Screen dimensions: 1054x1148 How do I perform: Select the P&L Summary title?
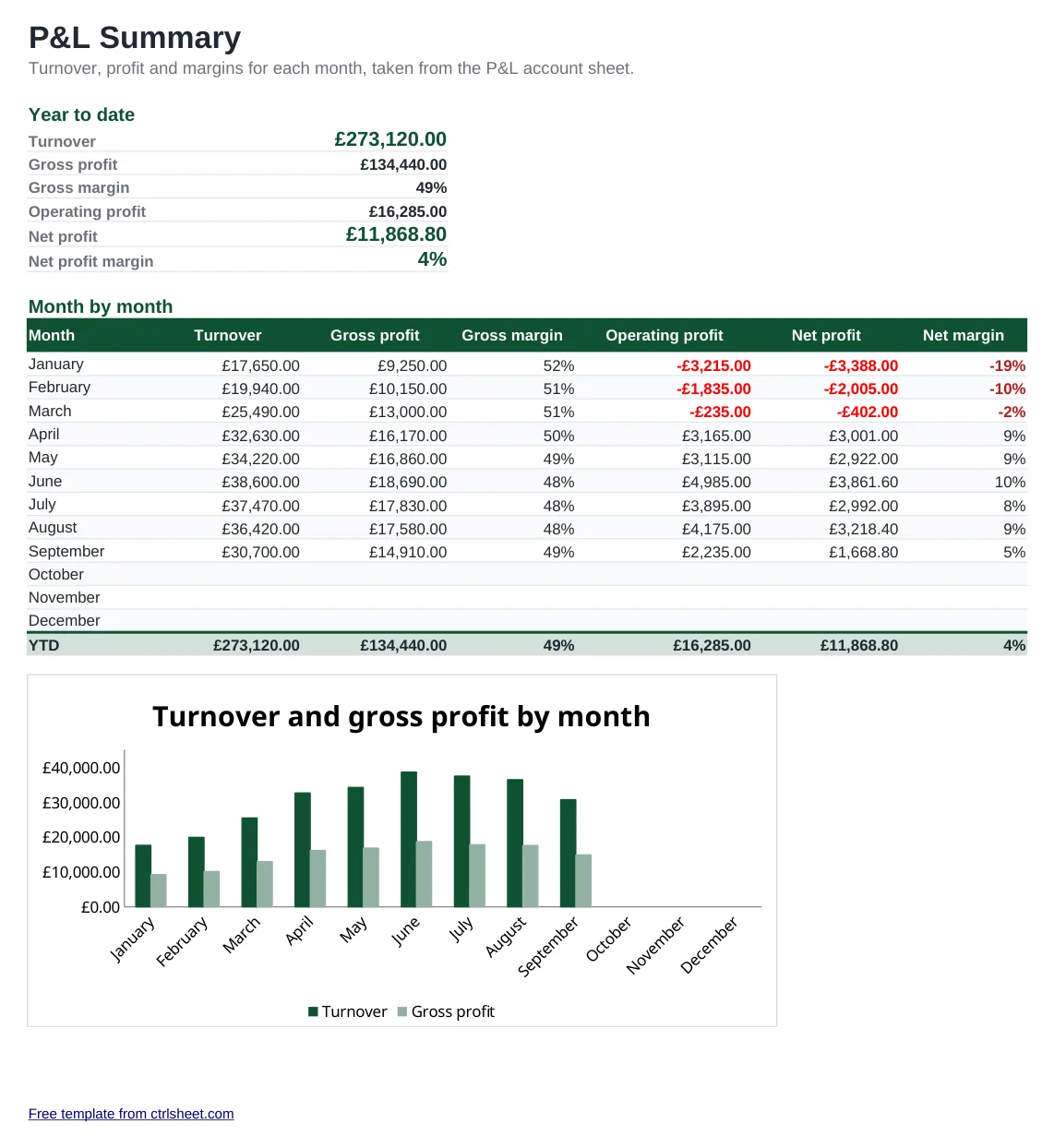135,38
